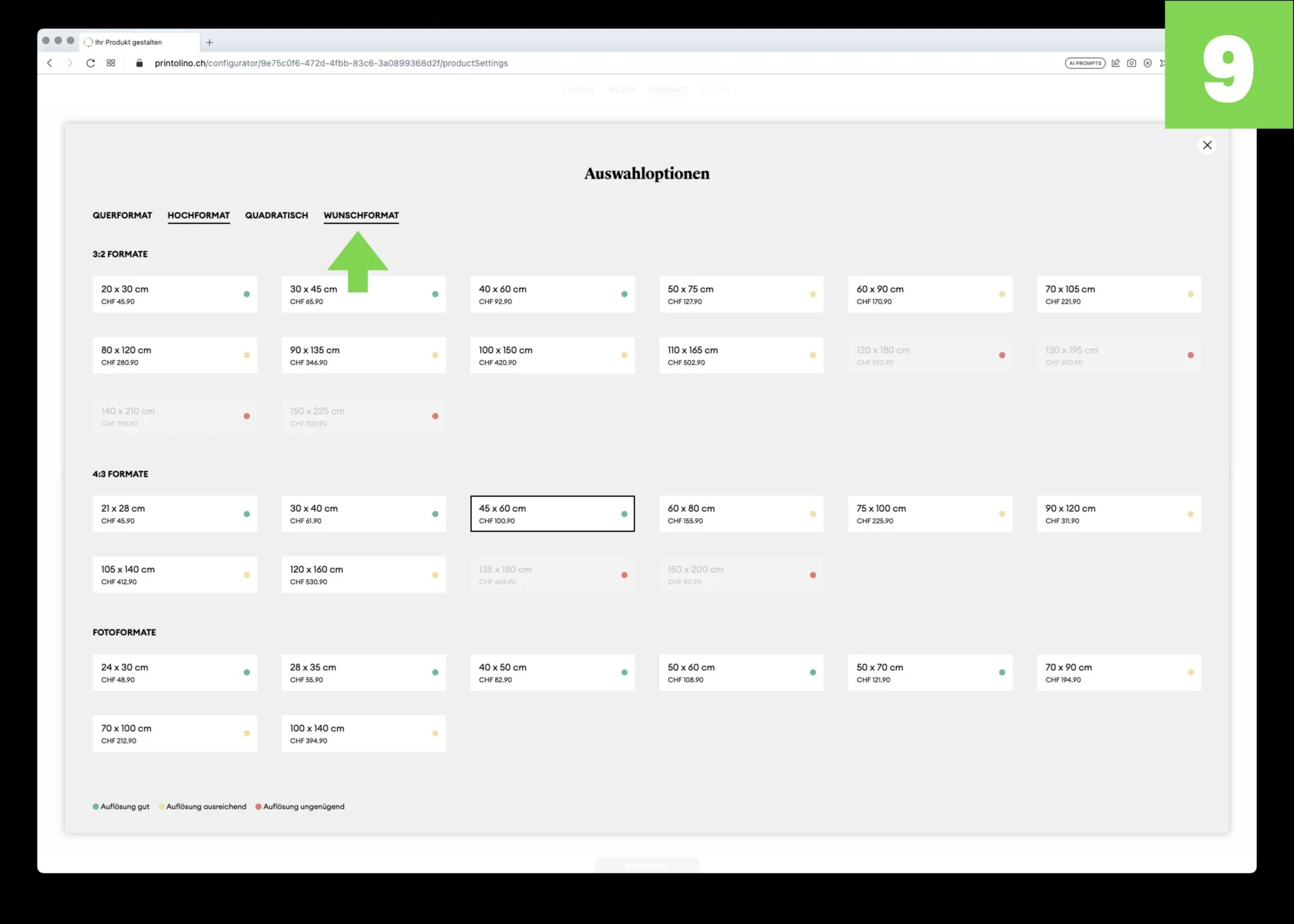
Task: Close the Auswahloptionen dialog
Action: 1207,145
